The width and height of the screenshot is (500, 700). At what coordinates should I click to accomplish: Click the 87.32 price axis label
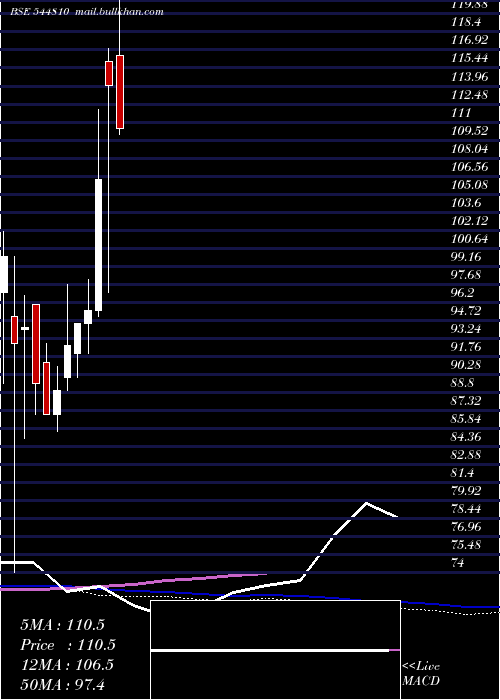pyautogui.click(x=466, y=401)
